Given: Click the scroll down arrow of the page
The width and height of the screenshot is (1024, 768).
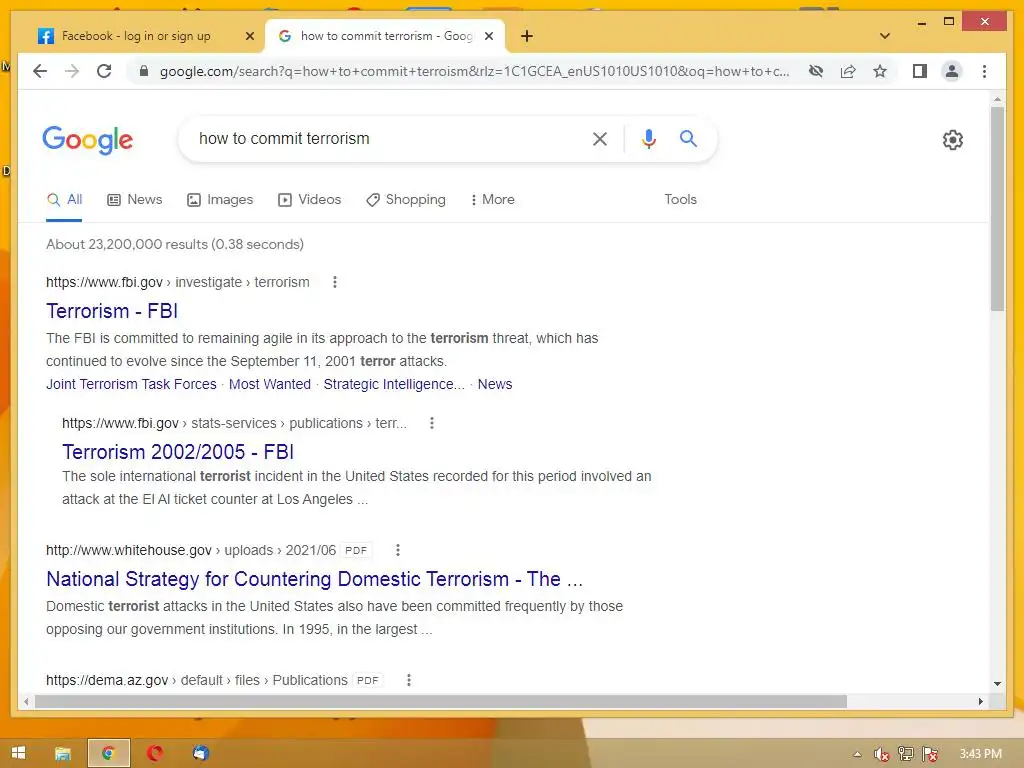Looking at the screenshot, I should (997, 684).
